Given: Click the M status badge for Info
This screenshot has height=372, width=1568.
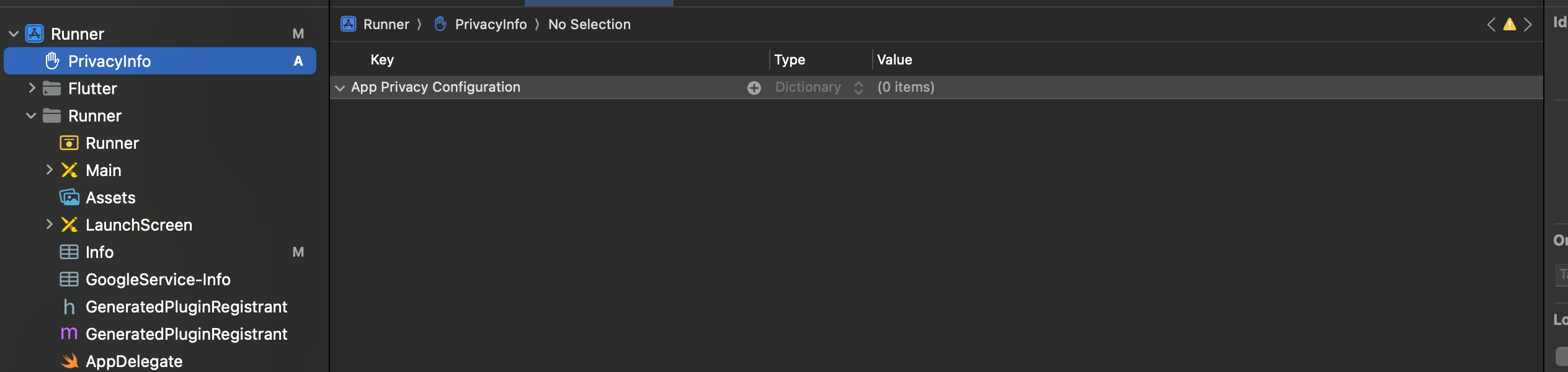Looking at the screenshot, I should point(298,252).
